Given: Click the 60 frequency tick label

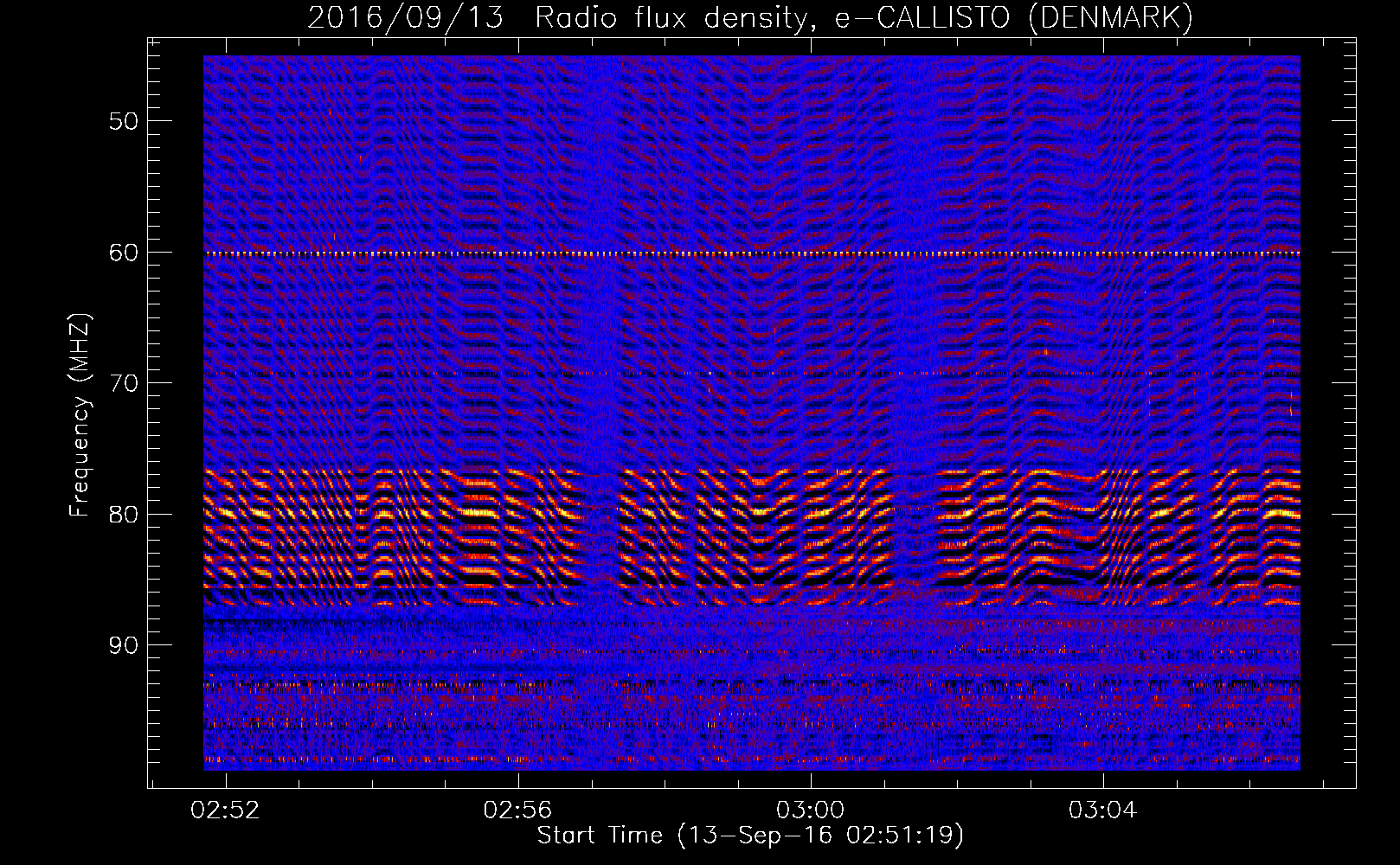Looking at the screenshot, I should pyautogui.click(x=124, y=253).
